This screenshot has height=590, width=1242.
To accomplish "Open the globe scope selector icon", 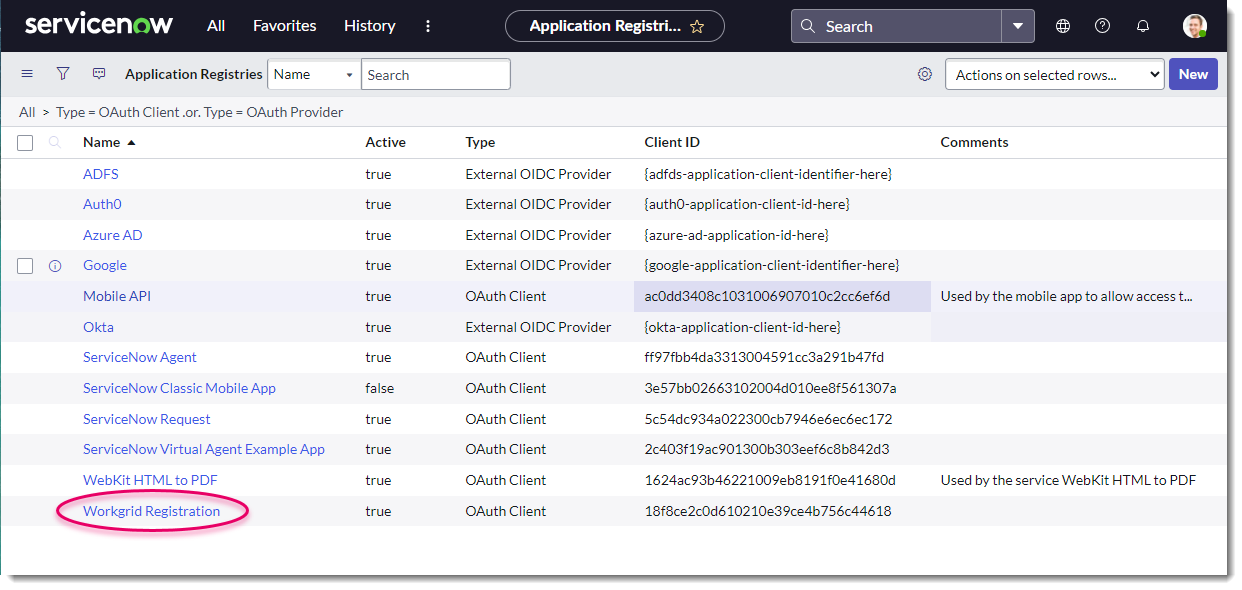I will pos(1063,26).
